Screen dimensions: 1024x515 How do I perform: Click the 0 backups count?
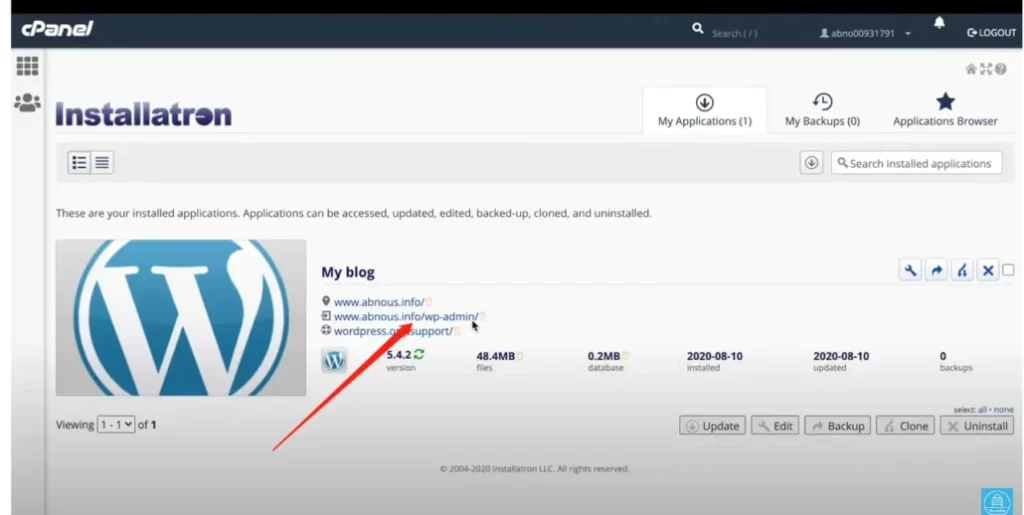coord(943,356)
